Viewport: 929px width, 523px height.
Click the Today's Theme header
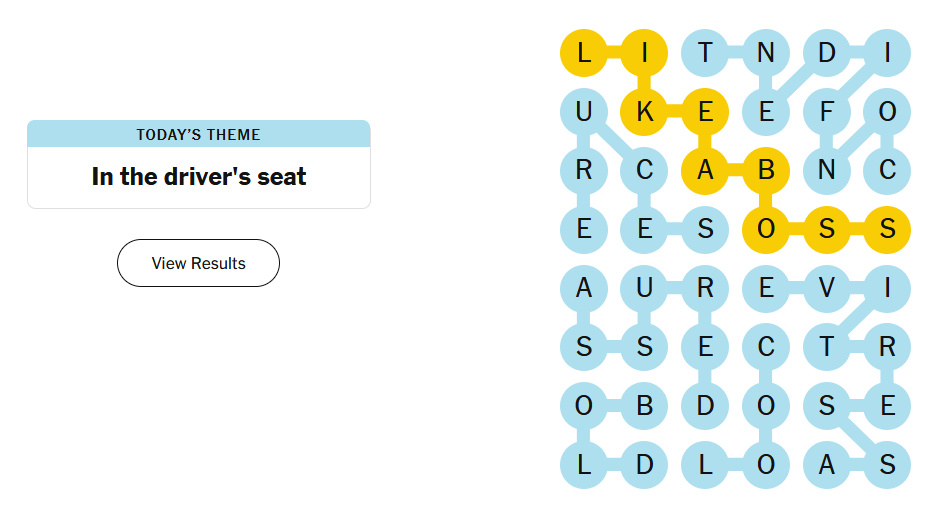tap(198, 134)
